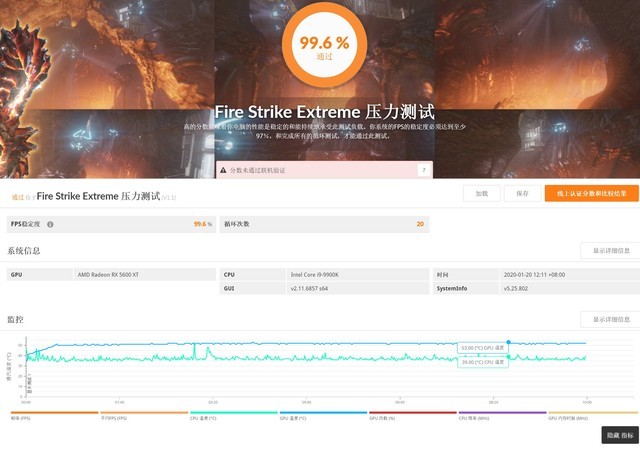Viewport: 640px width, 457px height.
Task: Click the lower Fire Strike Extreme 压力测试 result title
Action: click(x=98, y=196)
